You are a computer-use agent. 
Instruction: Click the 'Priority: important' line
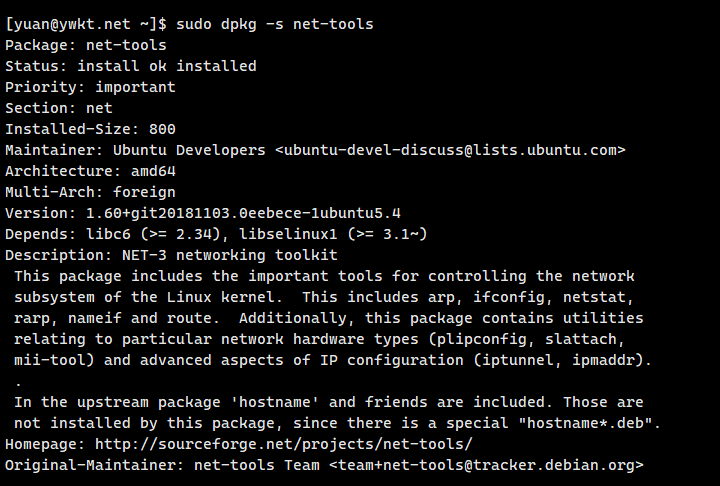pyautogui.click(x=90, y=87)
